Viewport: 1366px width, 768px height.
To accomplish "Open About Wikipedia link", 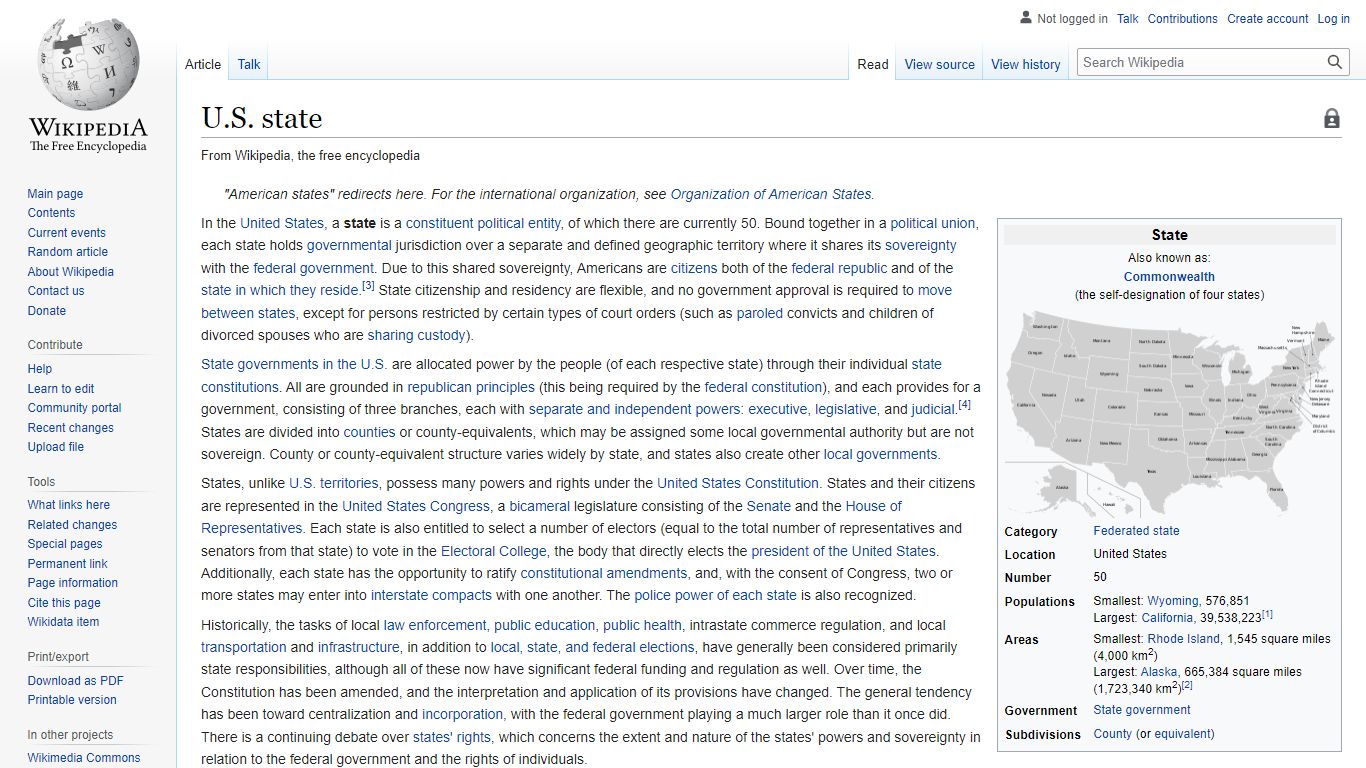I will point(71,272).
